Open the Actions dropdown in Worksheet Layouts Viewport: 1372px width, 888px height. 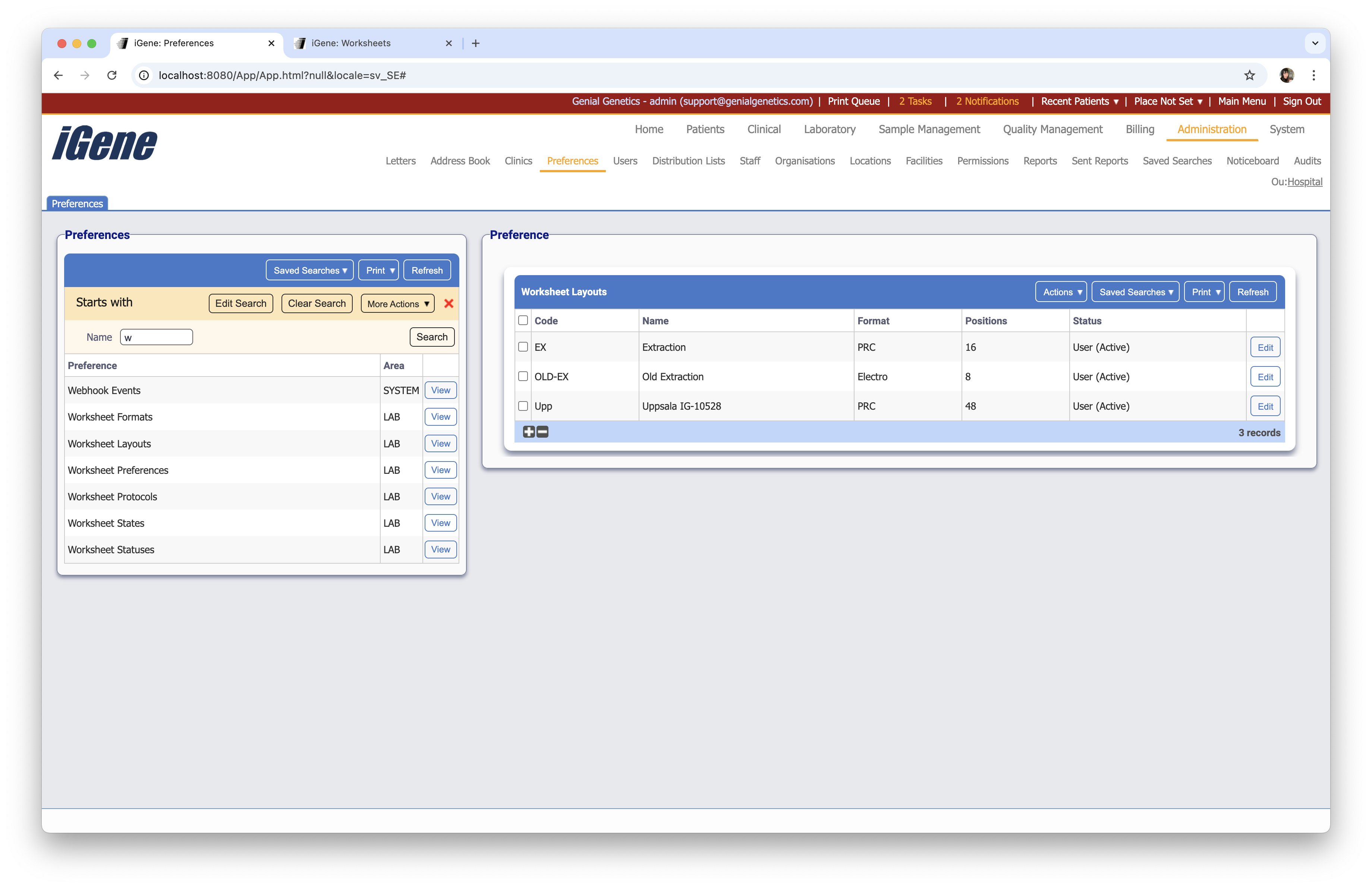click(x=1061, y=292)
